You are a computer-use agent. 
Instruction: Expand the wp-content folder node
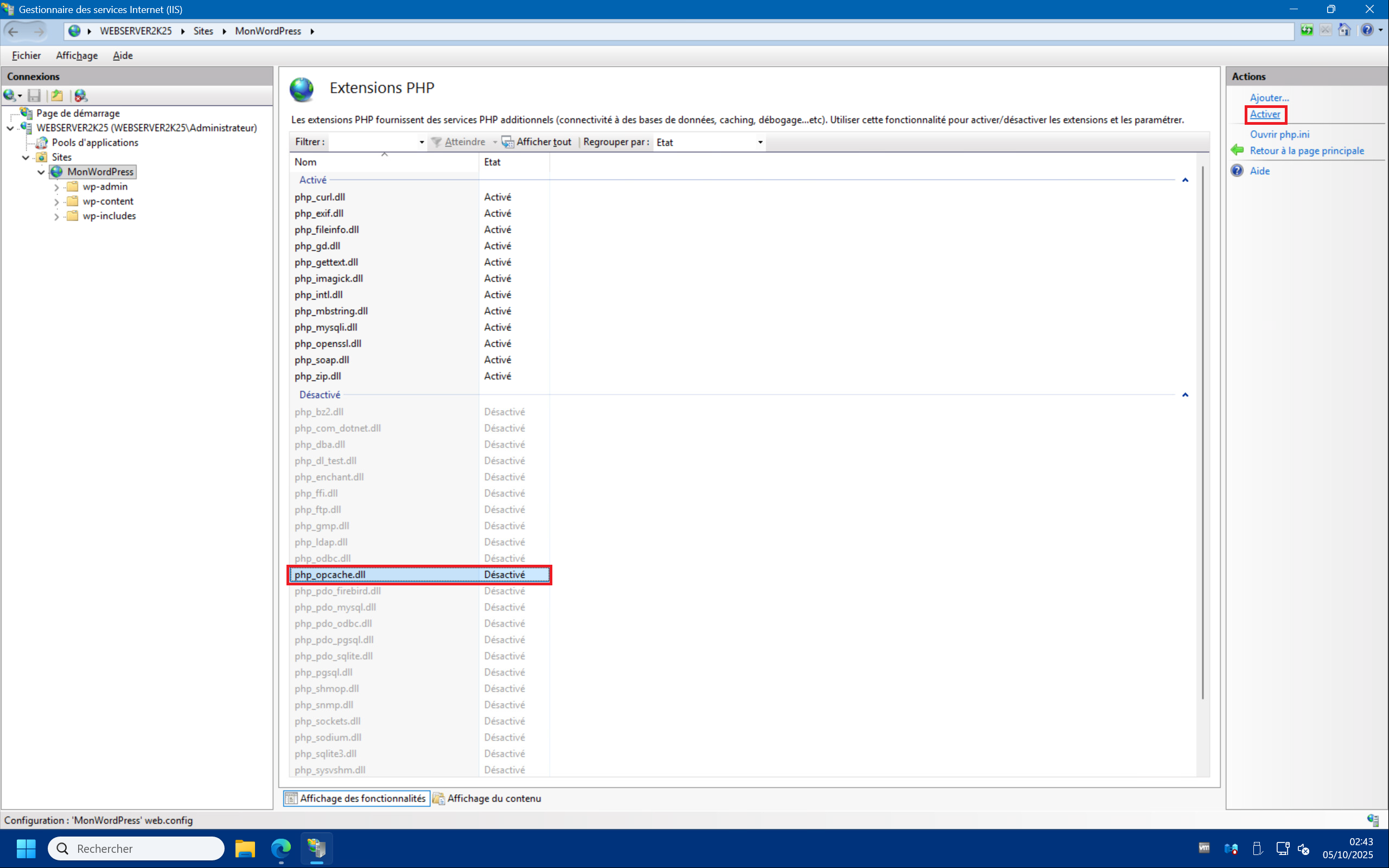pyautogui.click(x=56, y=201)
